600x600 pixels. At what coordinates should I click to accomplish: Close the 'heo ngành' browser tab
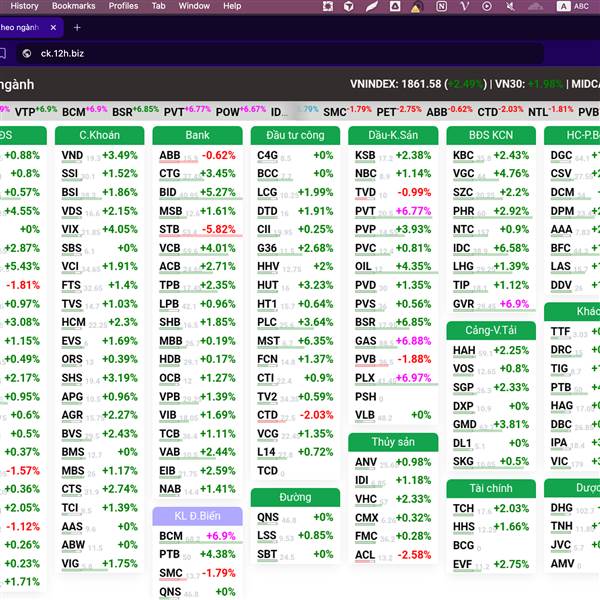(53, 28)
